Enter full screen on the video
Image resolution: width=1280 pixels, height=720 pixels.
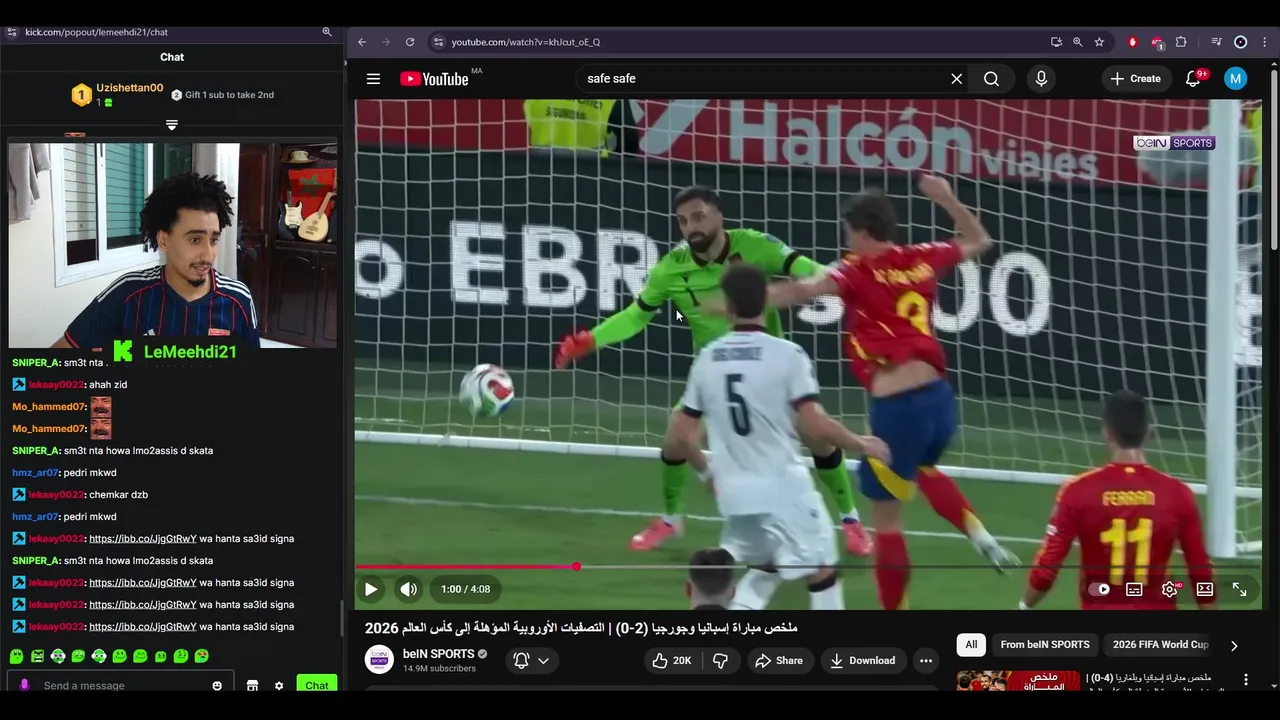[x=1239, y=589]
